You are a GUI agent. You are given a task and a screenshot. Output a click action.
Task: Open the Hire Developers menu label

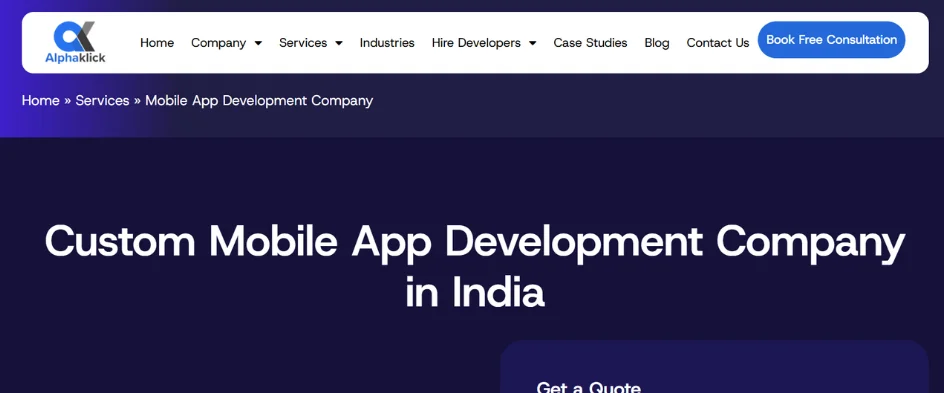click(x=476, y=43)
